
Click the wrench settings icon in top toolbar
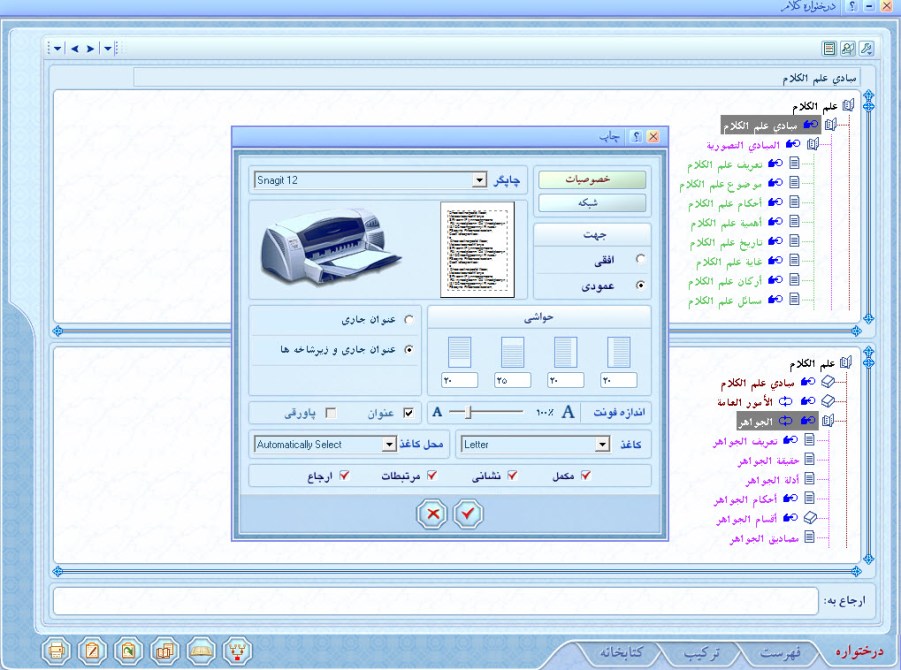tap(866, 48)
